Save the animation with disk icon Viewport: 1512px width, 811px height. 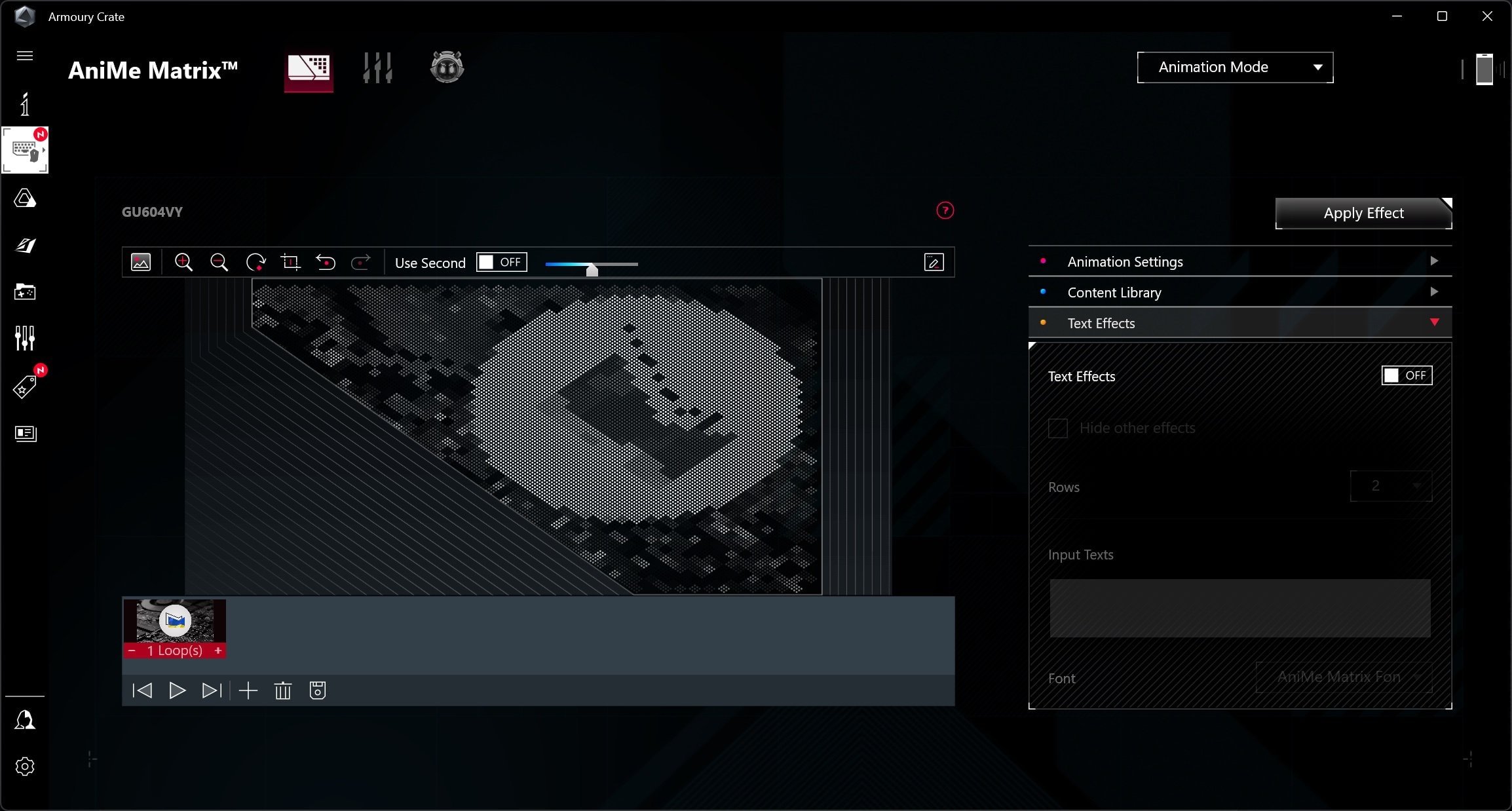click(318, 690)
